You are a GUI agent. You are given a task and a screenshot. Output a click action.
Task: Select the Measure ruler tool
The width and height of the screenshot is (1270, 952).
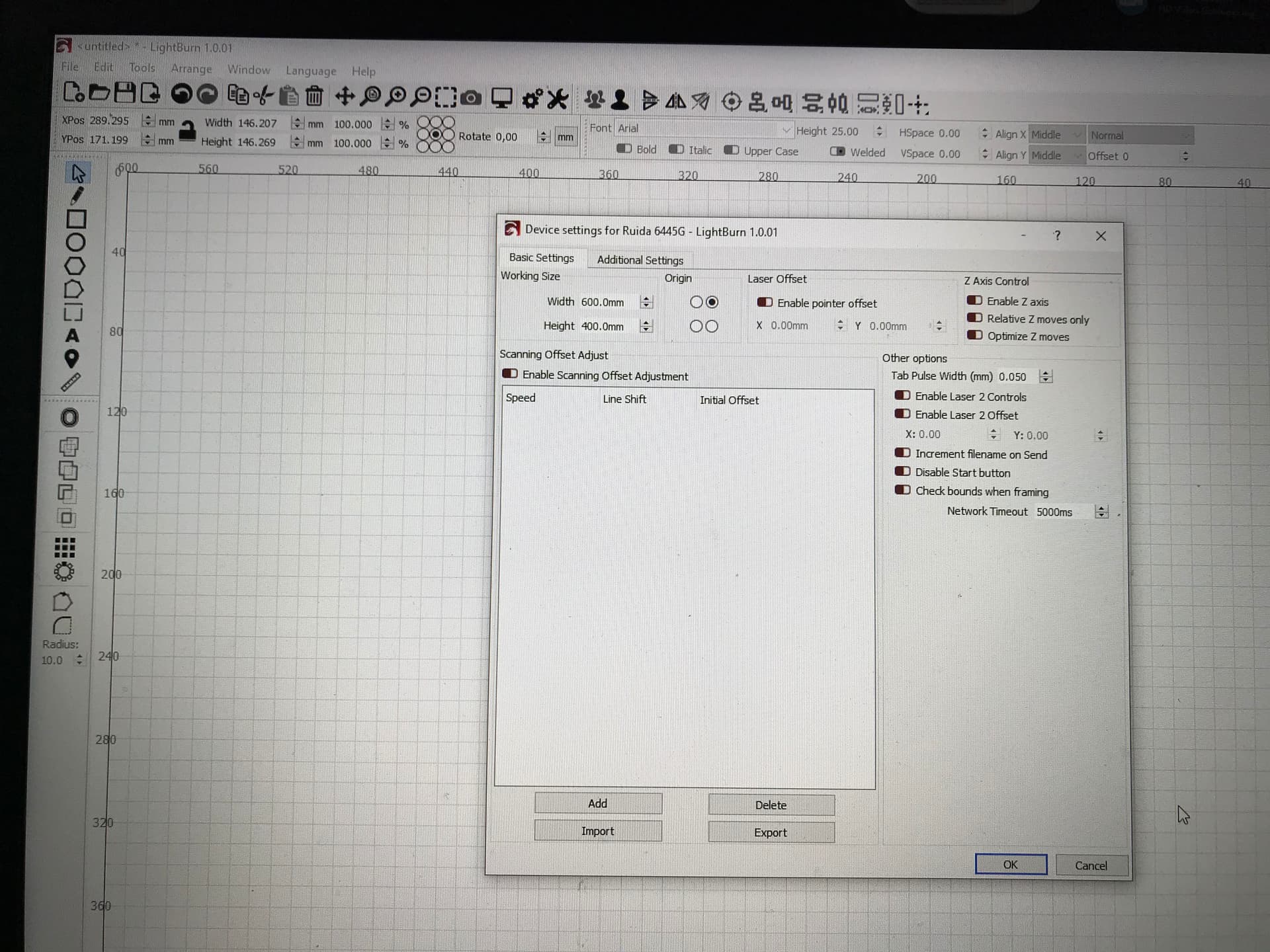pos(70,382)
